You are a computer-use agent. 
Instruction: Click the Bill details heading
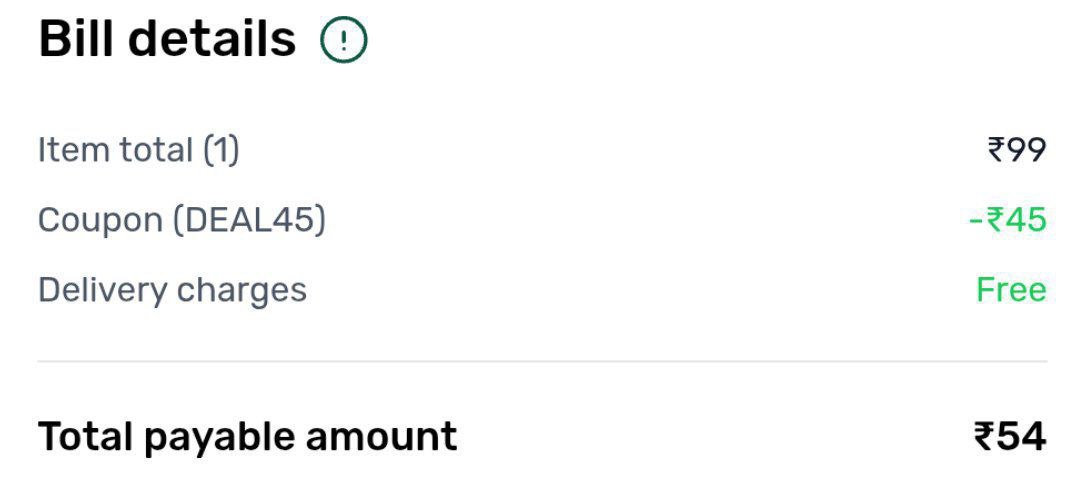coord(167,40)
